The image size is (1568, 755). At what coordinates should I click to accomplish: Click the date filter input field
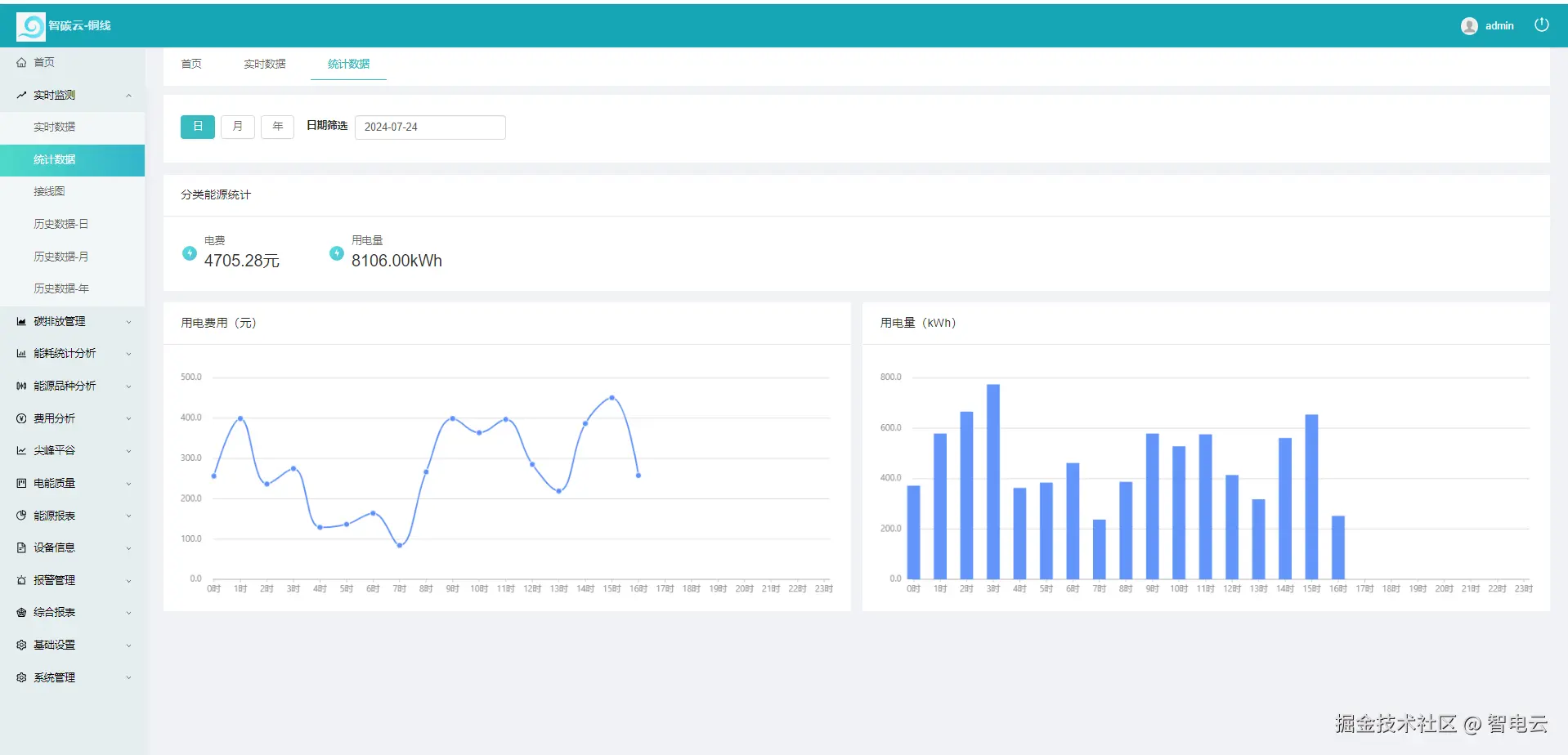pyautogui.click(x=430, y=127)
